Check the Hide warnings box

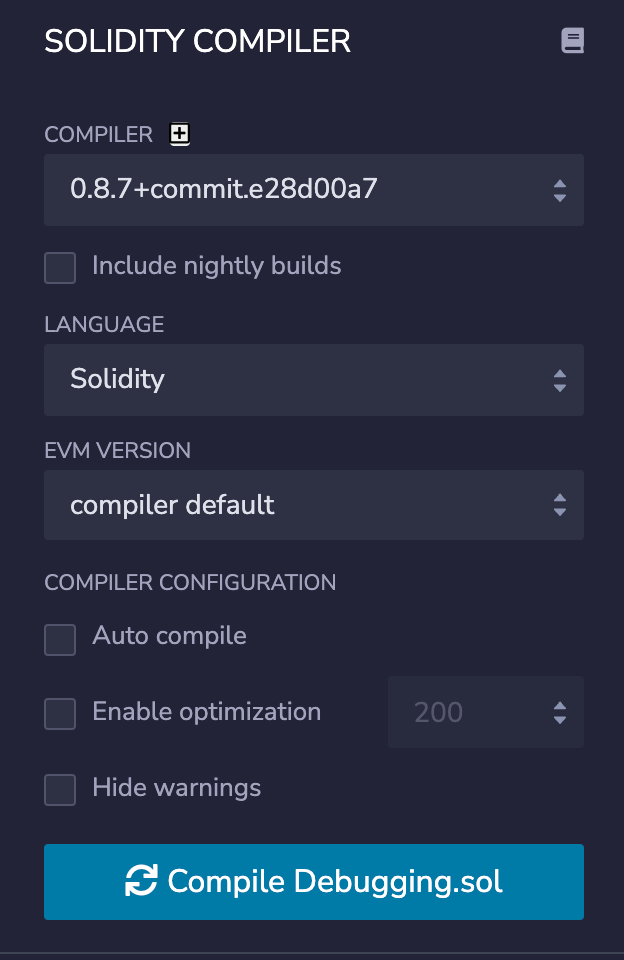(x=59, y=789)
